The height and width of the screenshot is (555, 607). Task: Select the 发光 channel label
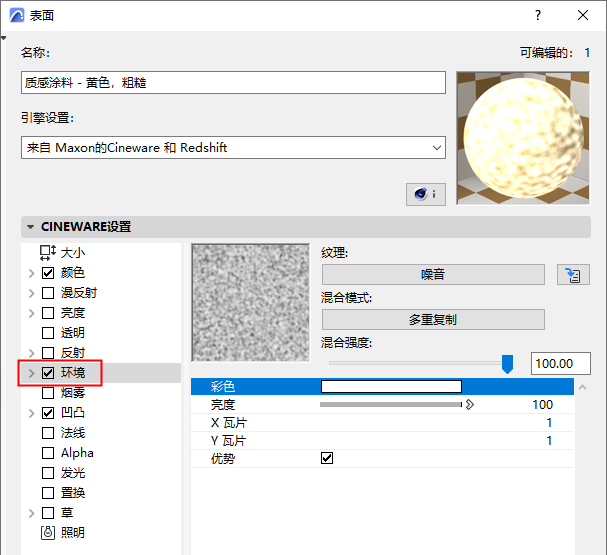73,473
